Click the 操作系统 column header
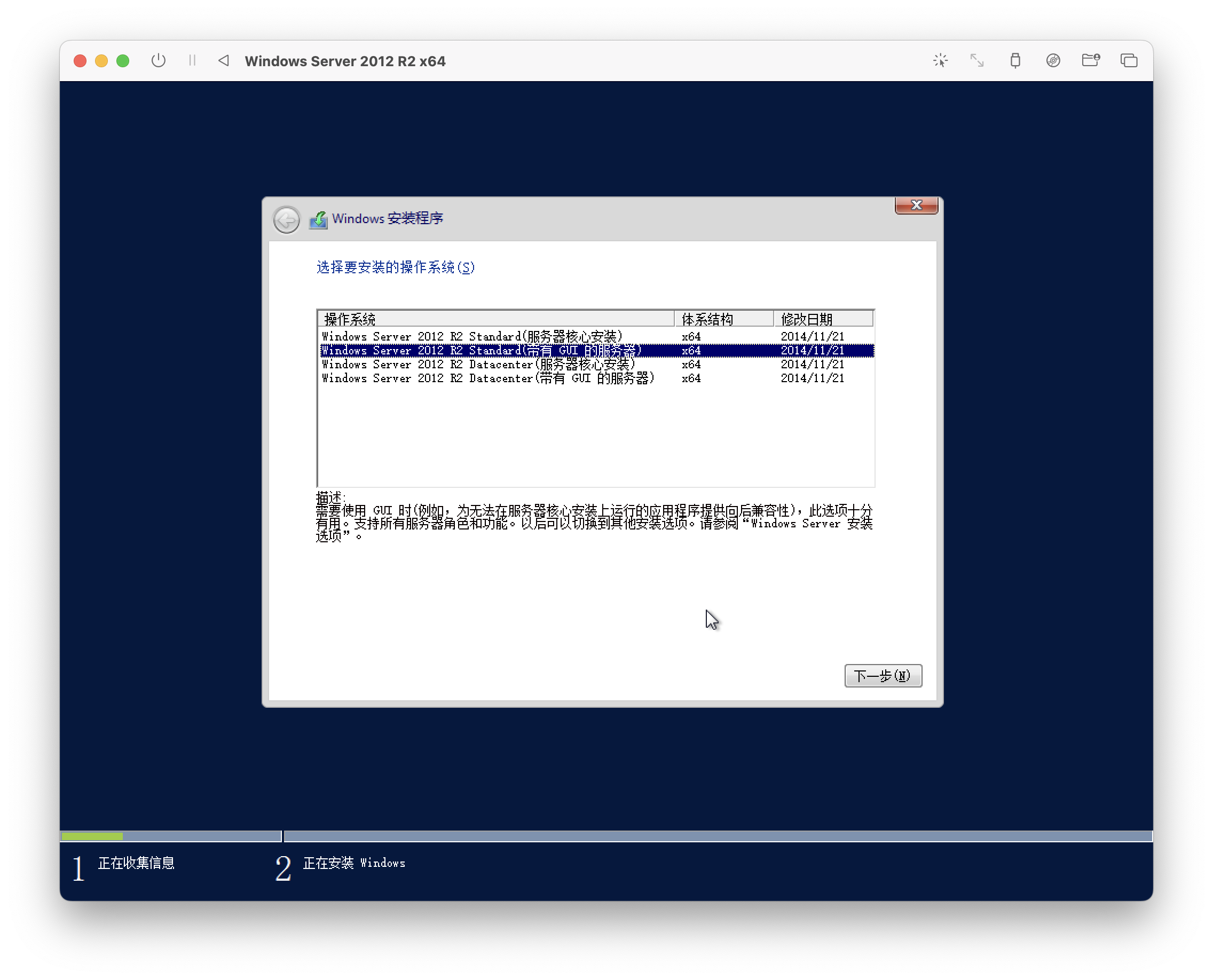Image resolution: width=1213 pixels, height=980 pixels. pos(497,320)
